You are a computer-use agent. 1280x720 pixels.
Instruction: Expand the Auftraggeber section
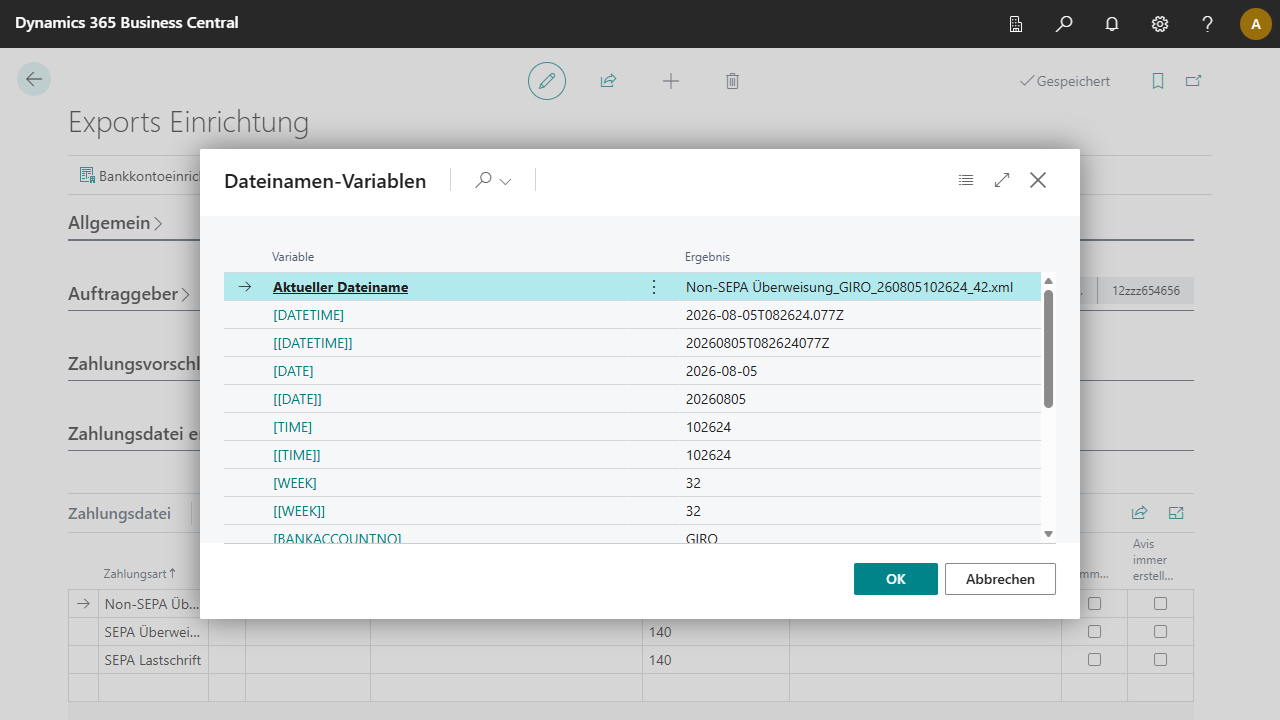click(x=129, y=294)
